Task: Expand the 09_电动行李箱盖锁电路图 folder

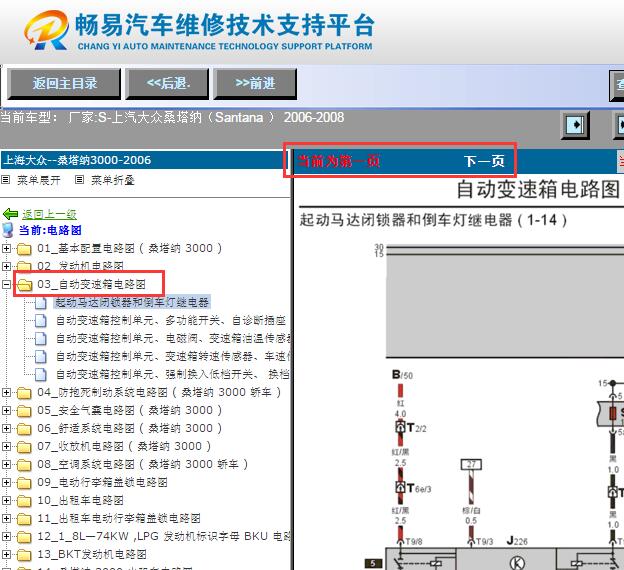Action: pyautogui.click(x=6, y=482)
